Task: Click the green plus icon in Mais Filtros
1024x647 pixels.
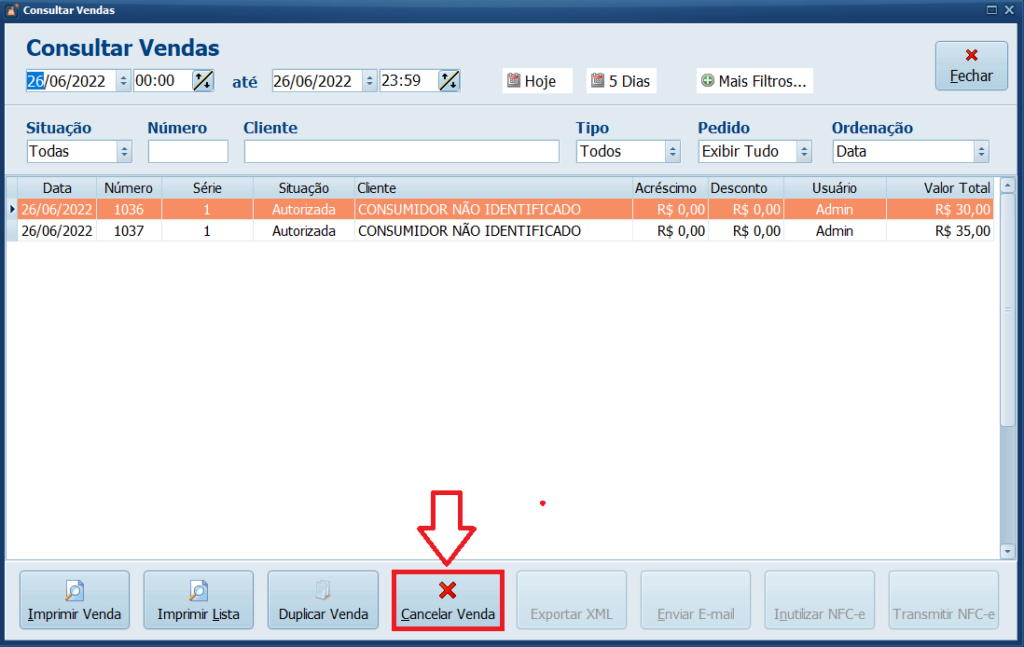Action: (707, 80)
